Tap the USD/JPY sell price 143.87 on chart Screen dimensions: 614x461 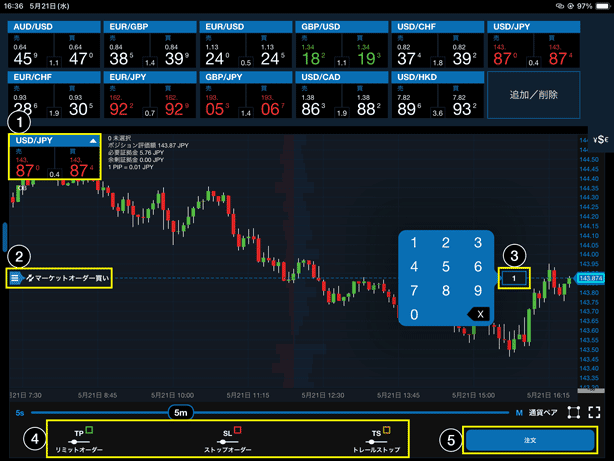point(27,166)
